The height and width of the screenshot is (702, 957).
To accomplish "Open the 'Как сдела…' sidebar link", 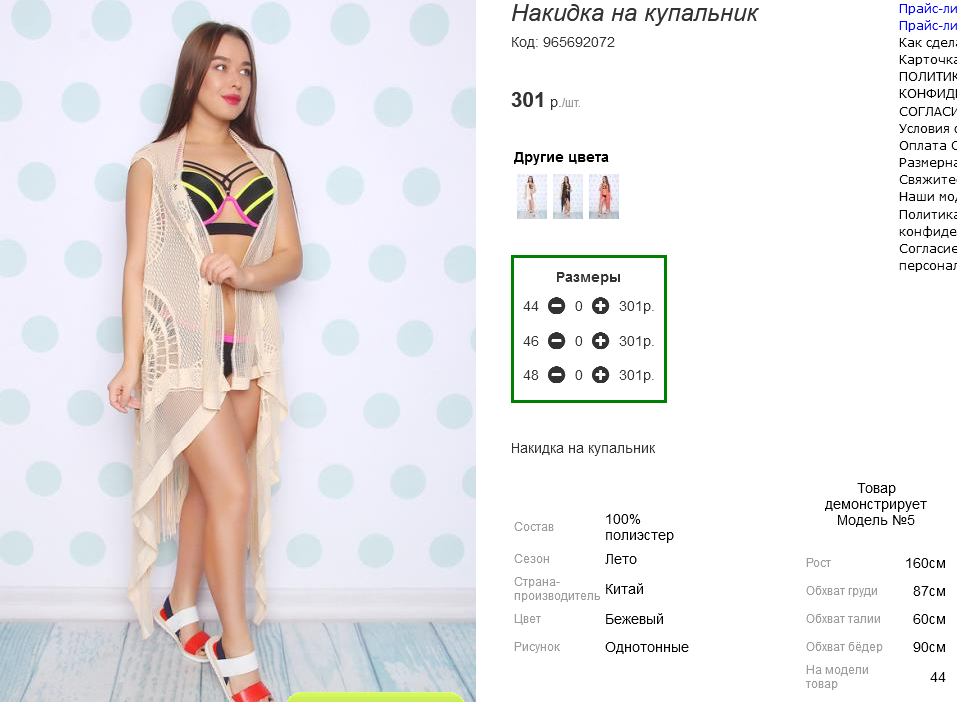I will 928,43.
